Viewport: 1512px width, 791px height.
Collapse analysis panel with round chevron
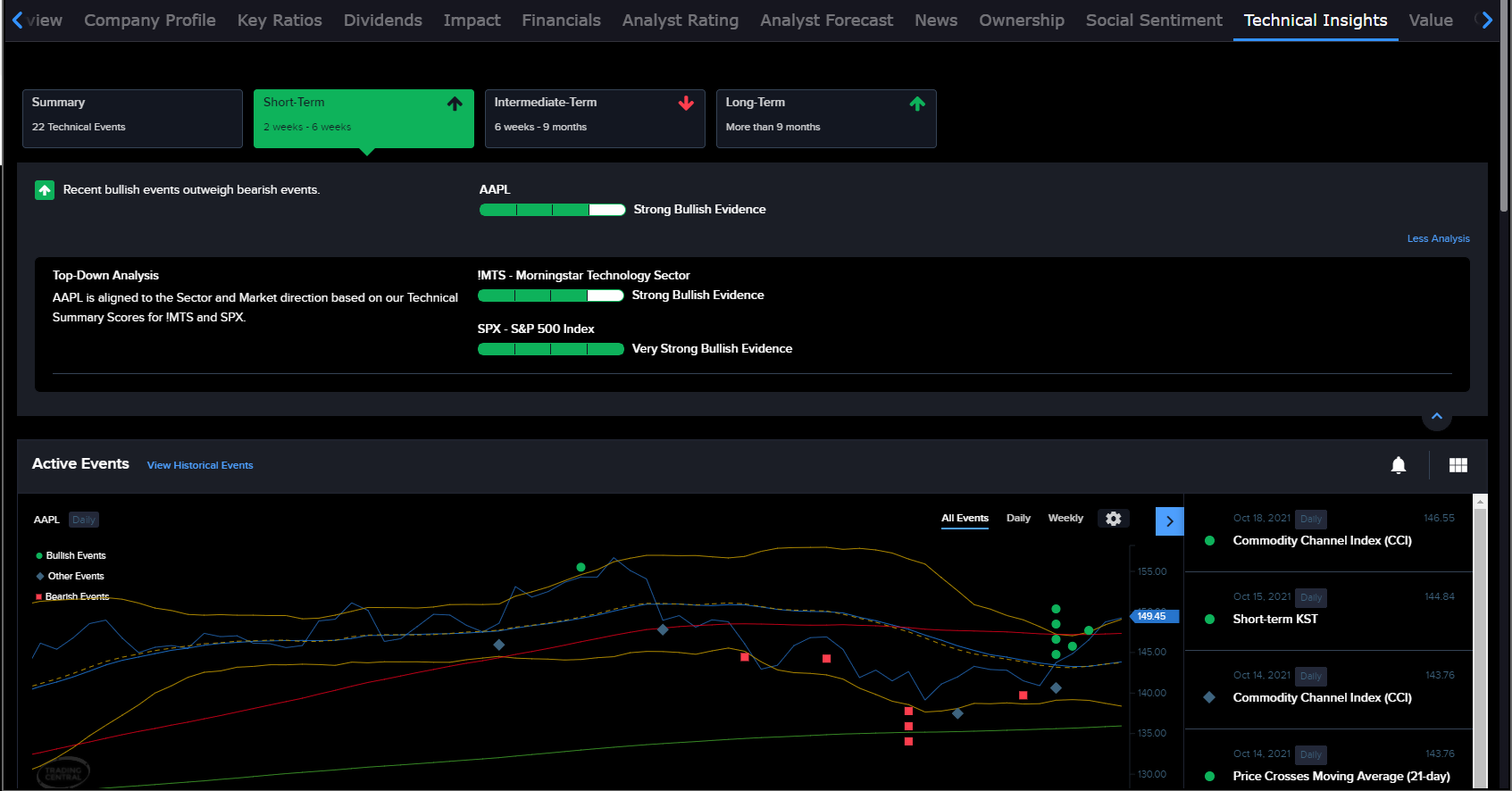1436,417
